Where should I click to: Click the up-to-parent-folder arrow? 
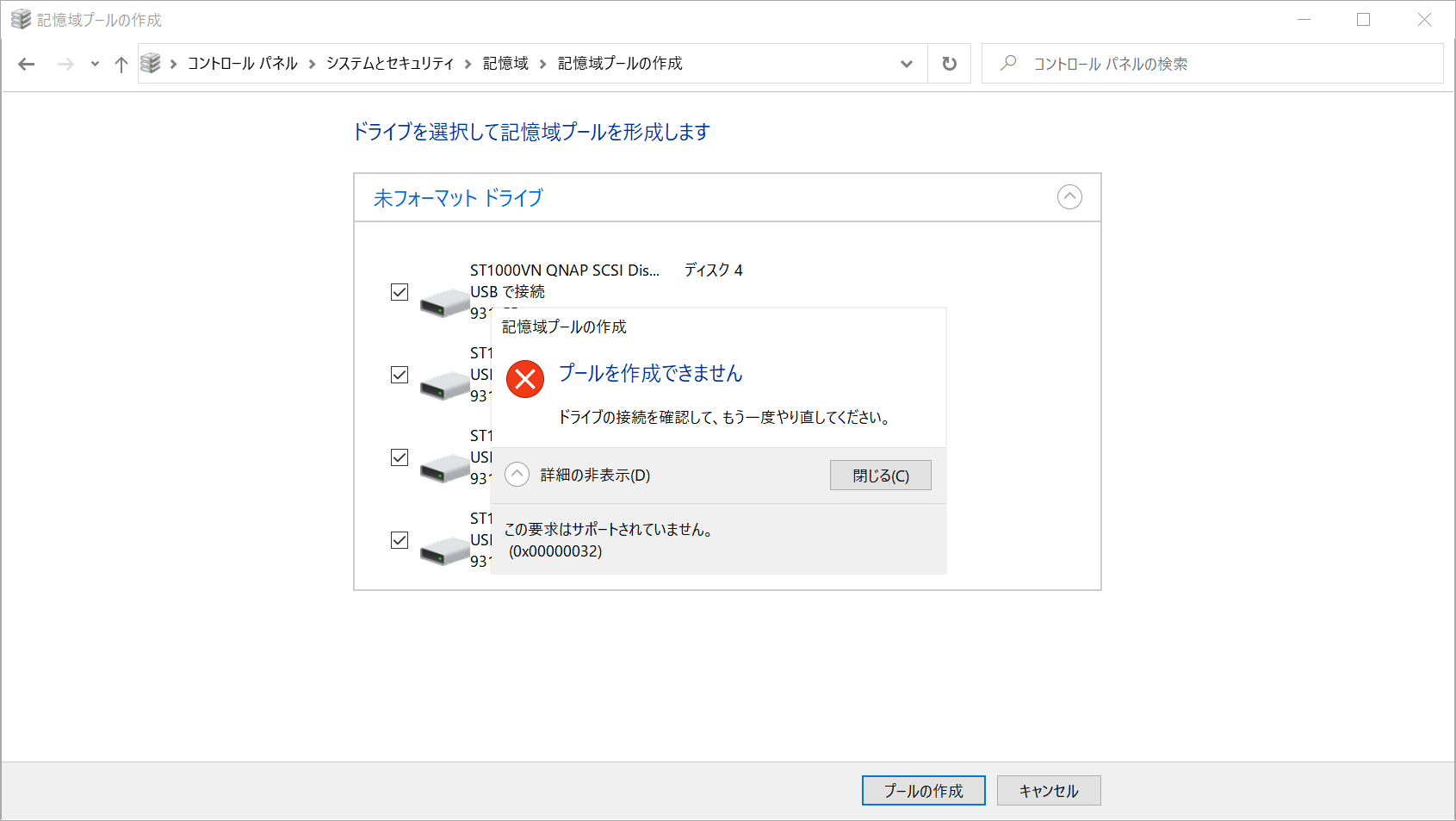click(121, 63)
